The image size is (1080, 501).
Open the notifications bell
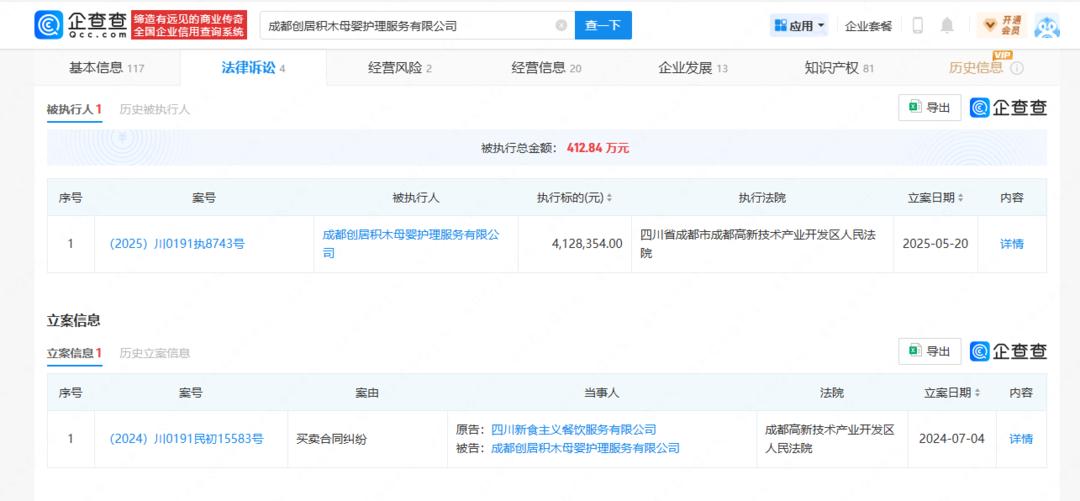pyautogui.click(x=947, y=26)
